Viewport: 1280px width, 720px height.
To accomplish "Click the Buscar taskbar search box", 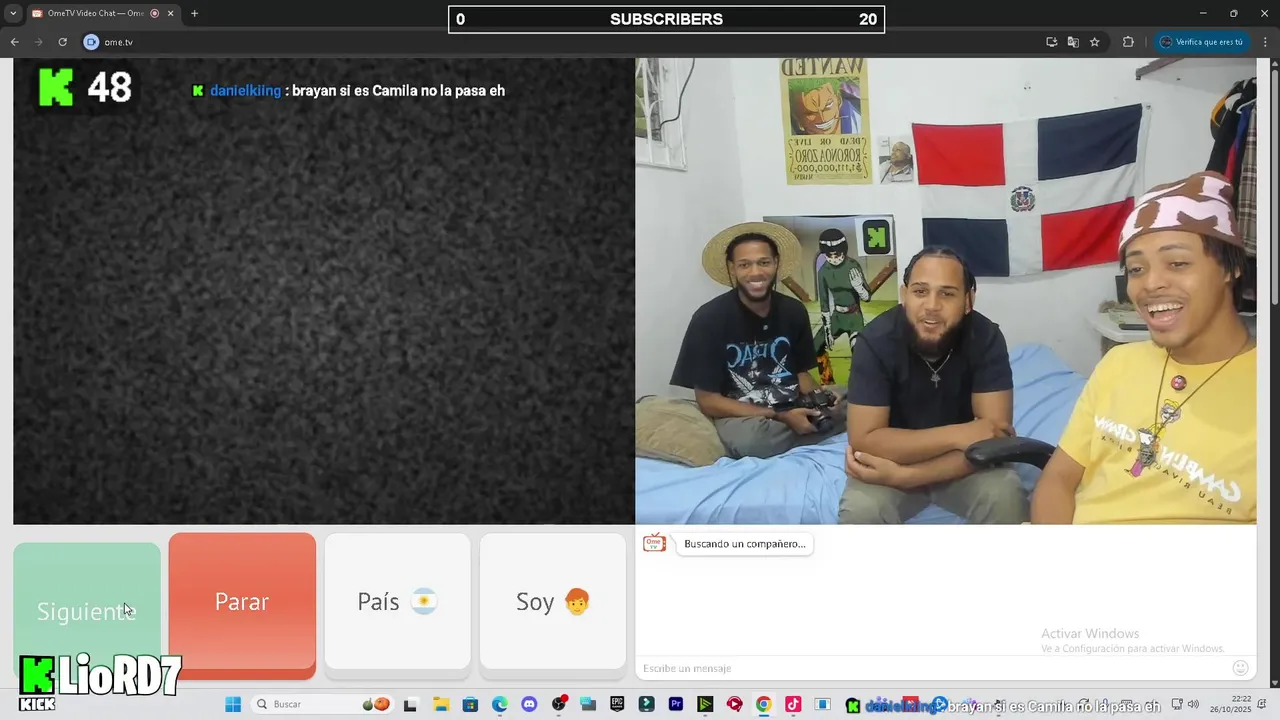I will pos(323,704).
